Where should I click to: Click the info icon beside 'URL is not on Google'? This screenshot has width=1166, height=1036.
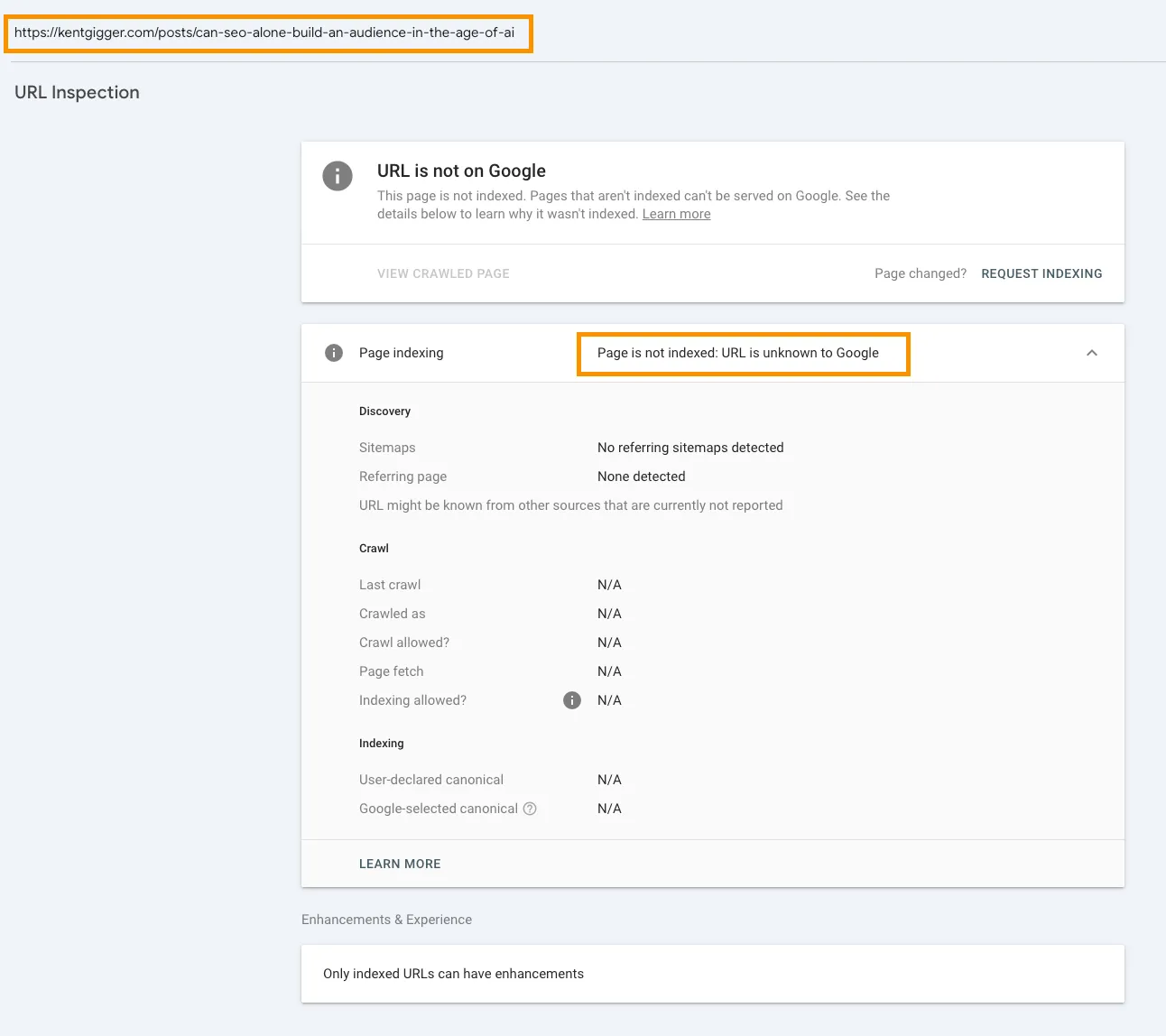pyautogui.click(x=338, y=176)
